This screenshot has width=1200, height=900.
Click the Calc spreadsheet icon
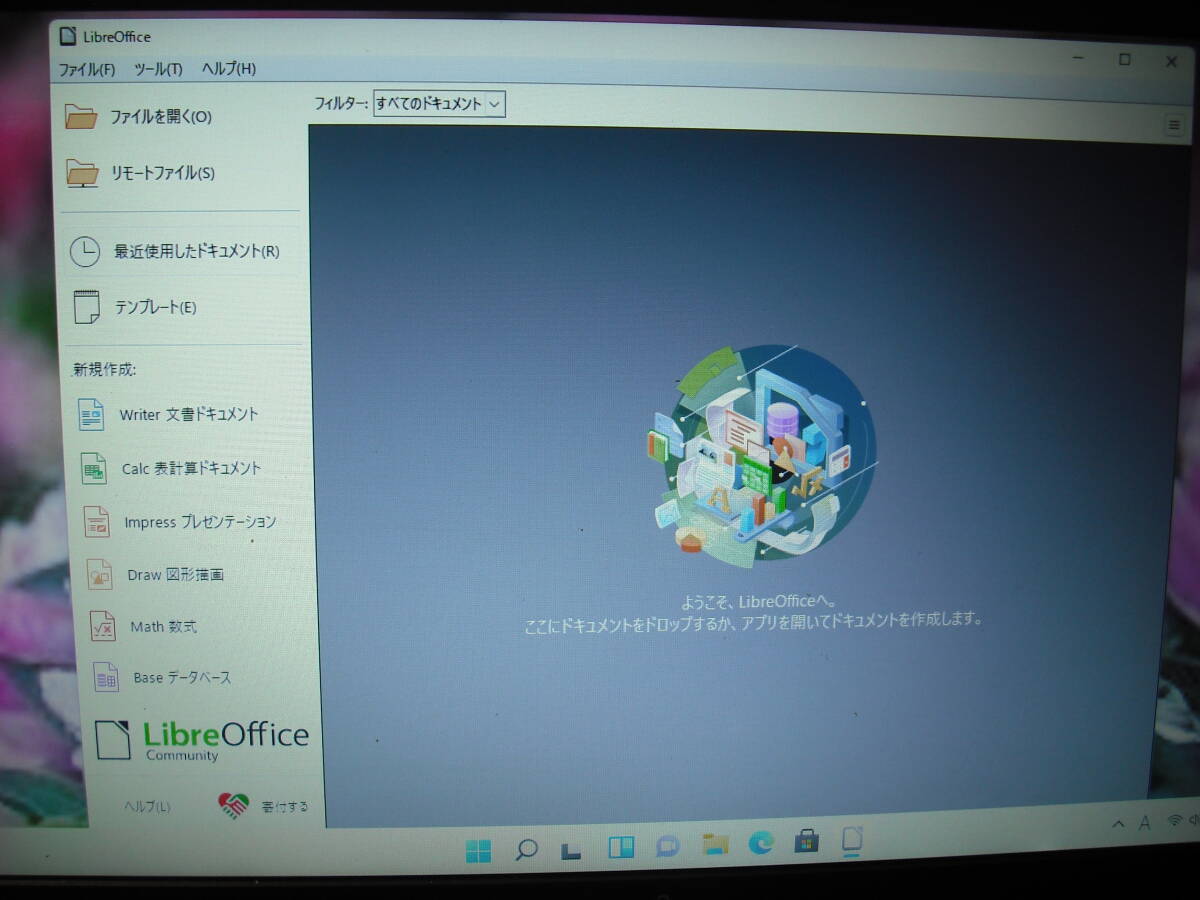click(x=94, y=468)
